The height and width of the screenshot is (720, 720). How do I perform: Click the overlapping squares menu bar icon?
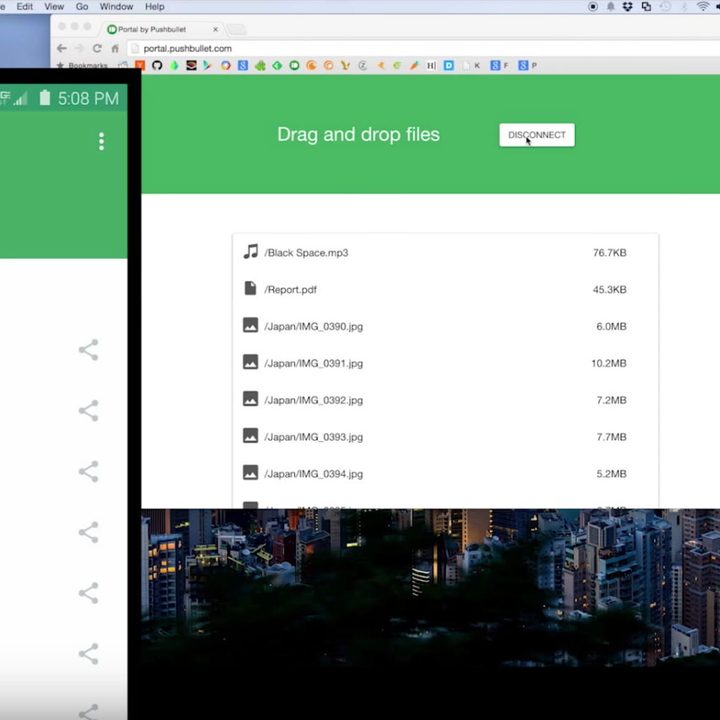pyautogui.click(x=646, y=6)
